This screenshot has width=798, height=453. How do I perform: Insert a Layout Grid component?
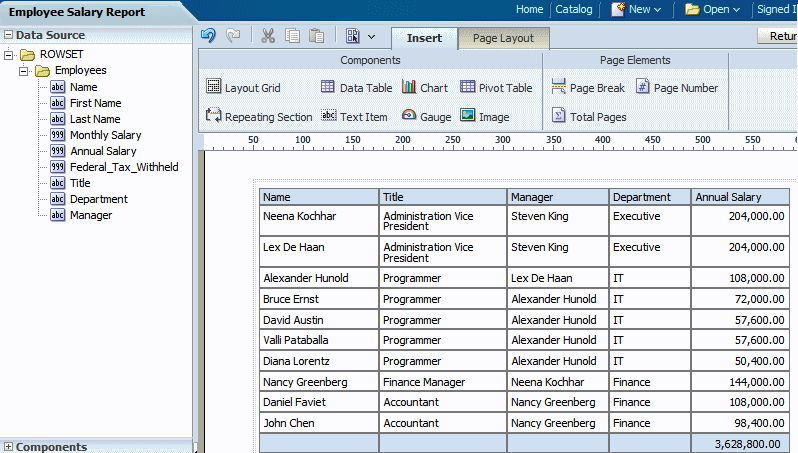[243, 88]
